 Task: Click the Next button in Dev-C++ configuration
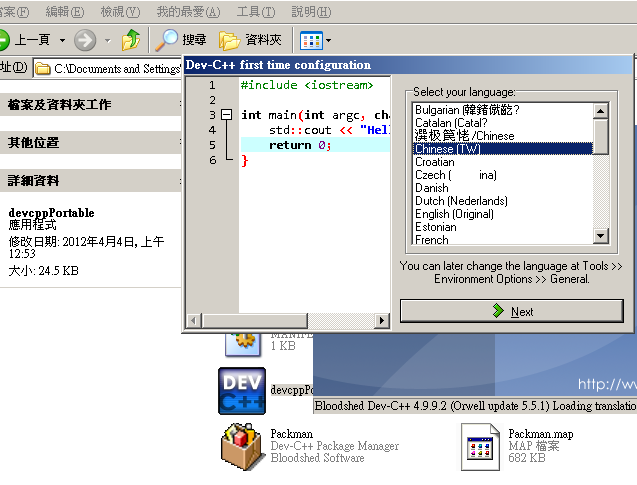(511, 312)
